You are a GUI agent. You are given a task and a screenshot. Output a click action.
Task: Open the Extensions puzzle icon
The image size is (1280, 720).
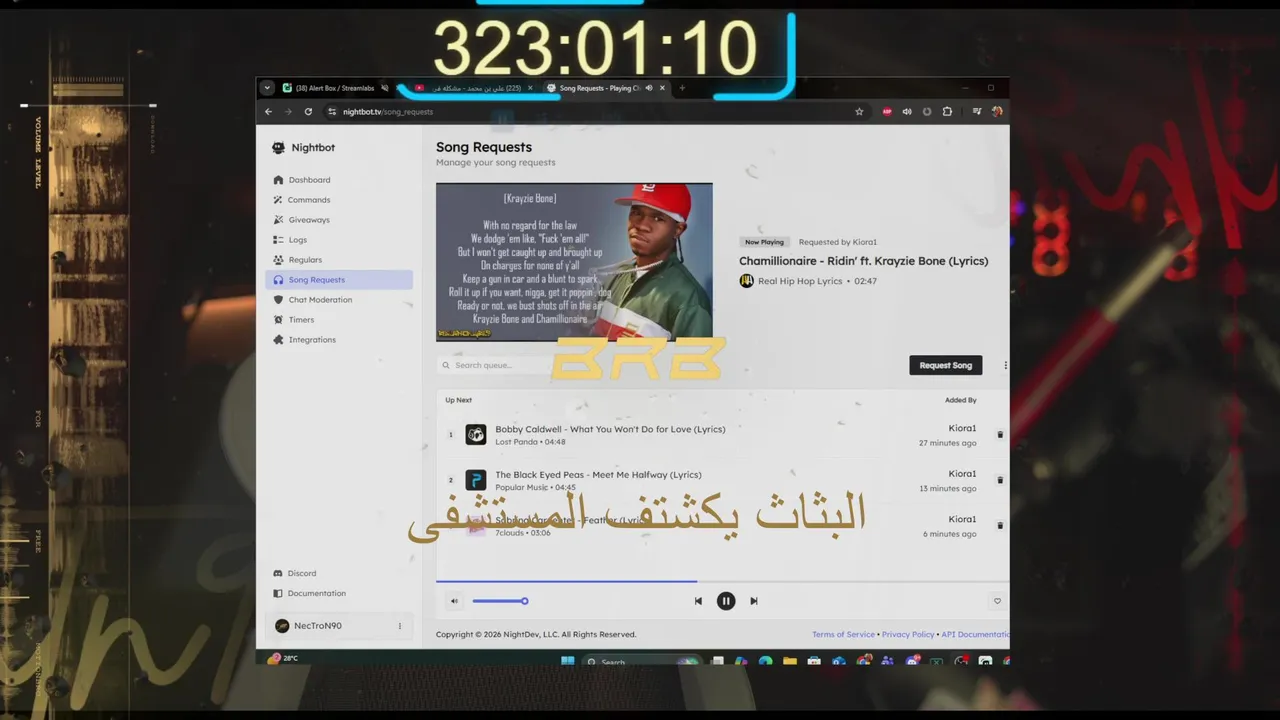coord(947,112)
